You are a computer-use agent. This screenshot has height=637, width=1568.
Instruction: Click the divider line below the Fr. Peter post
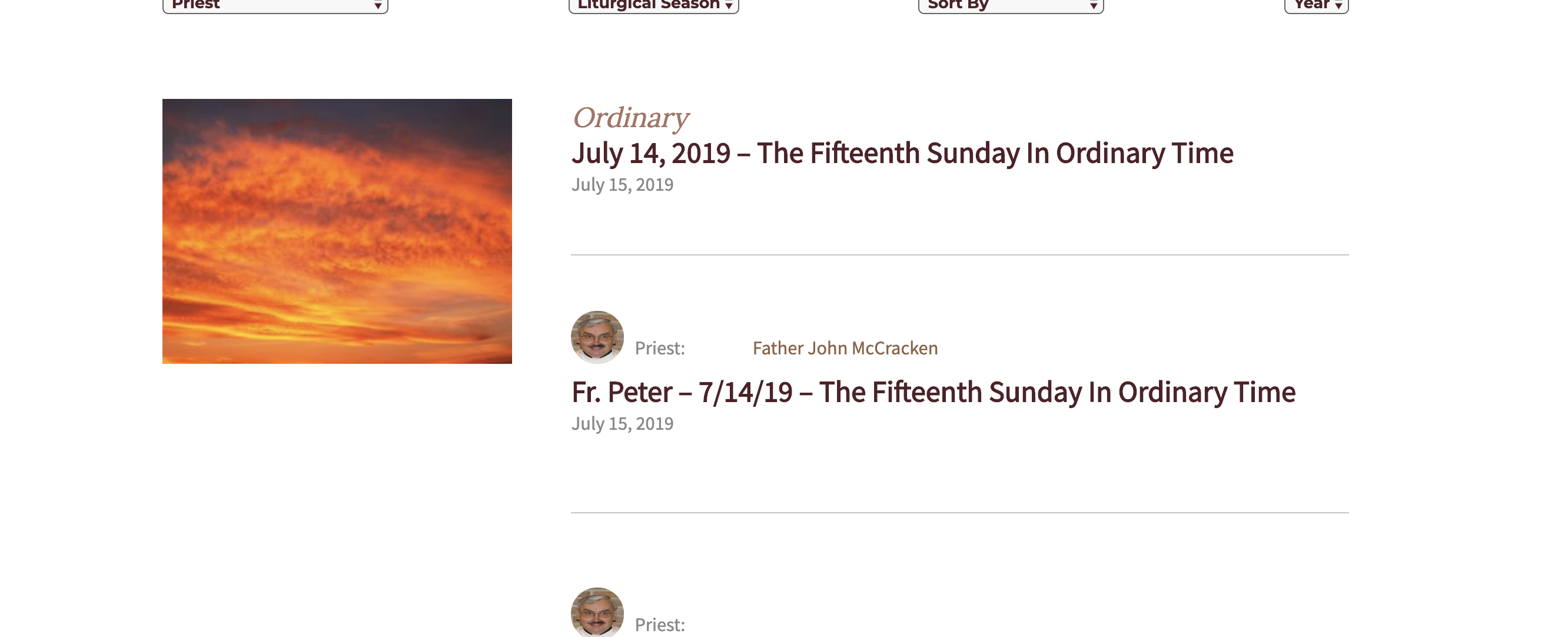pos(959,513)
